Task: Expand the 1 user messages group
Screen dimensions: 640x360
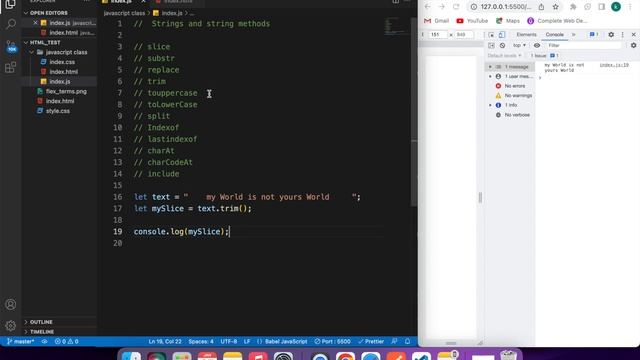Action: pyautogui.click(x=491, y=76)
